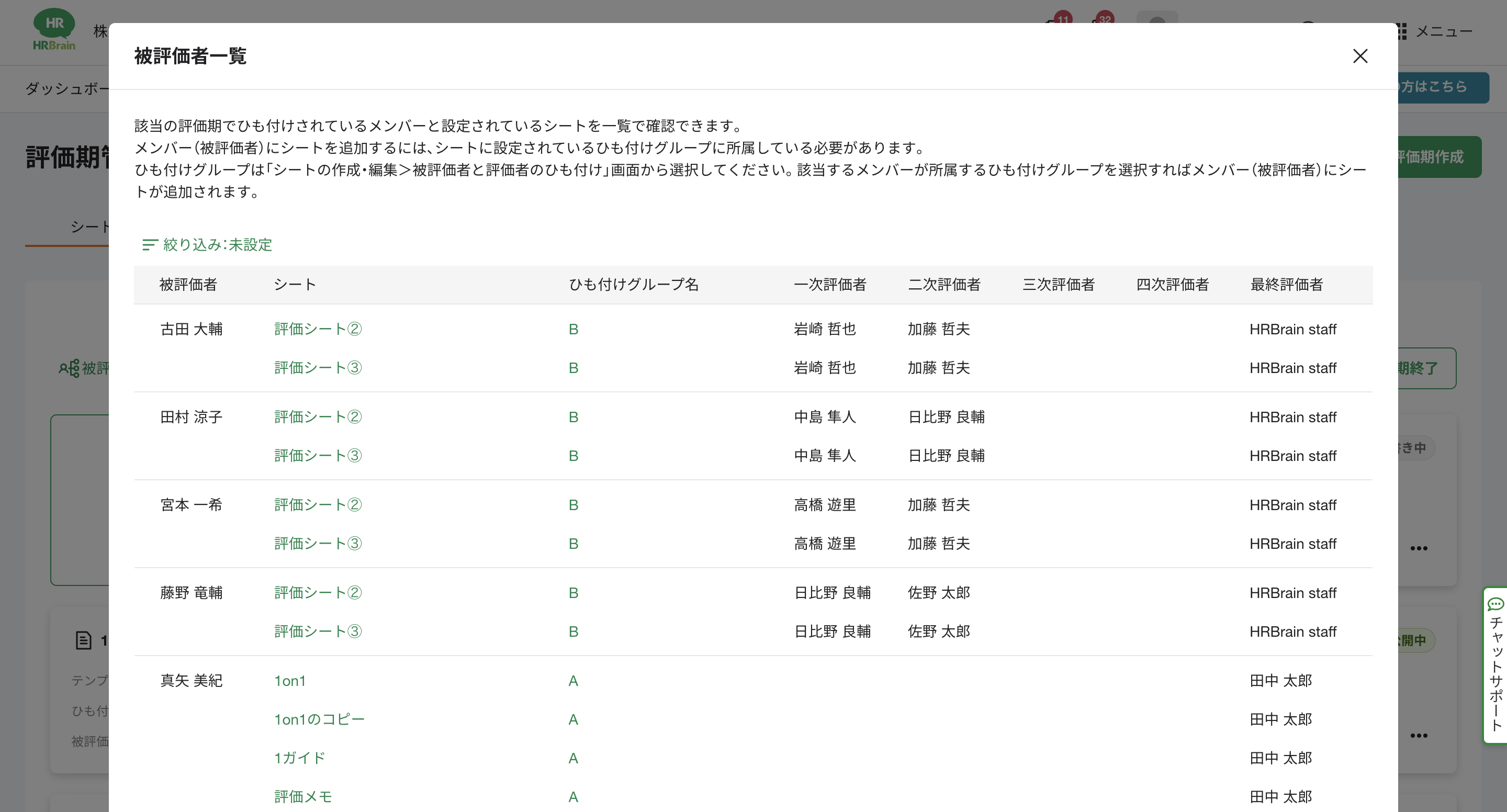Screen dimensions: 1507x812
Task: Open 評価シート② for 藤野 竜輔
Action: pyautogui.click(x=318, y=593)
